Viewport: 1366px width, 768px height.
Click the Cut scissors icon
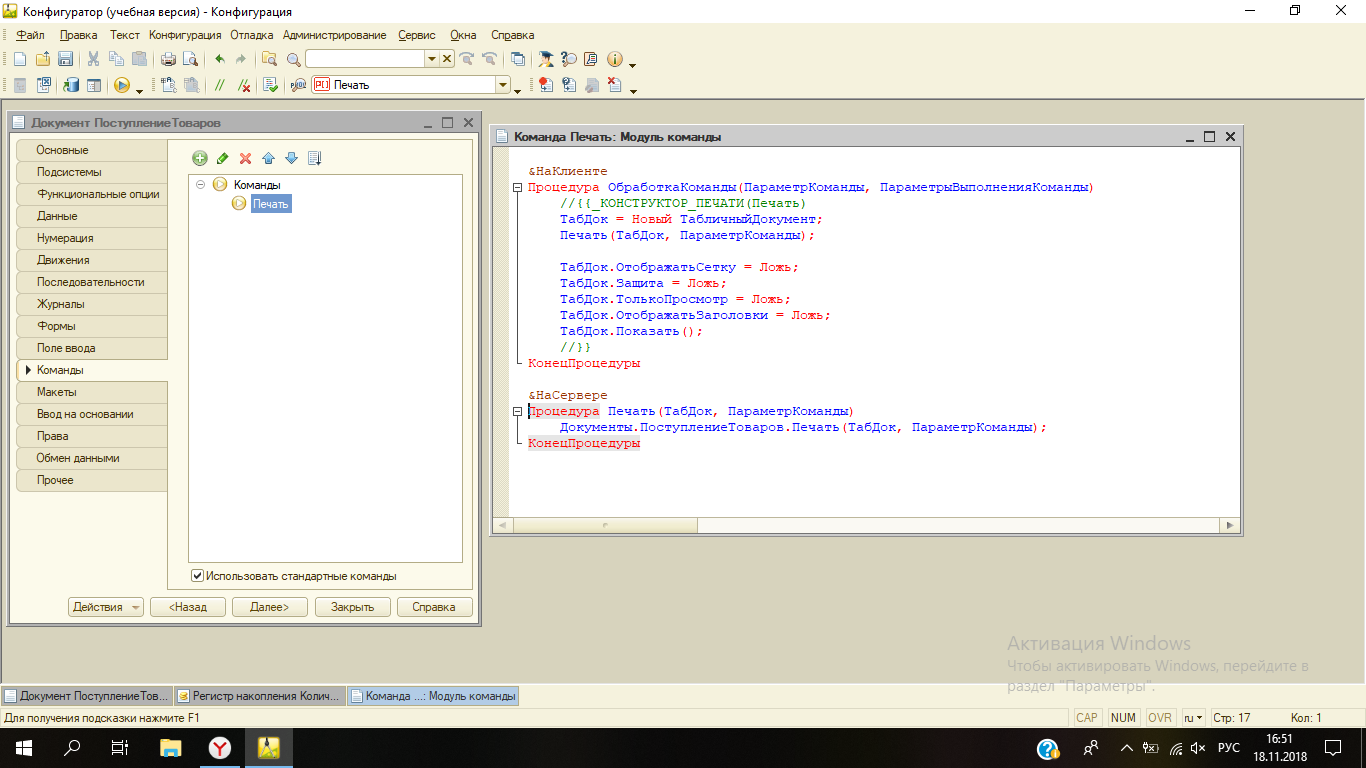click(93, 59)
